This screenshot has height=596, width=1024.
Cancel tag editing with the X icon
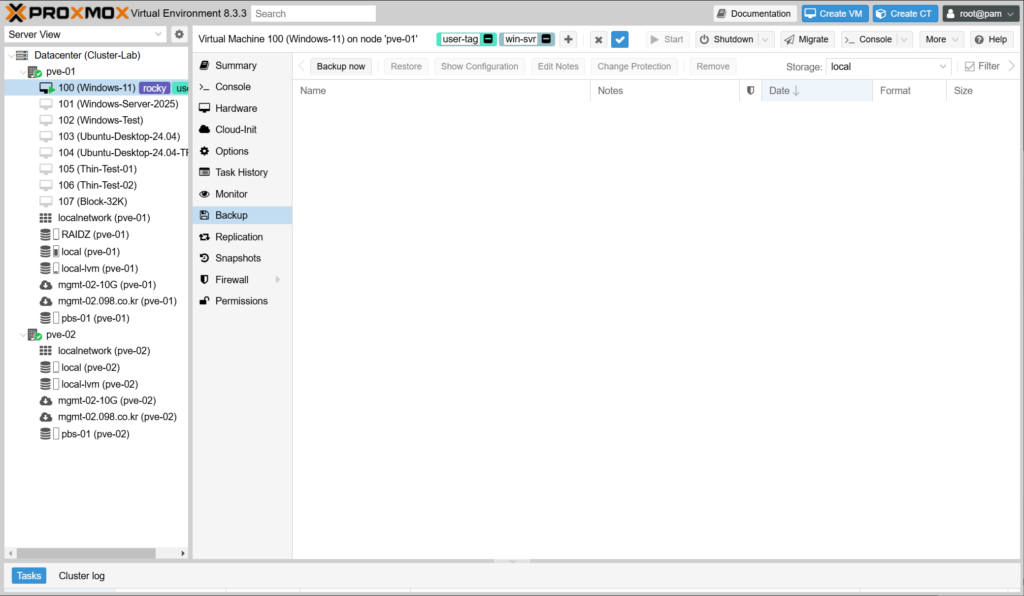598,39
